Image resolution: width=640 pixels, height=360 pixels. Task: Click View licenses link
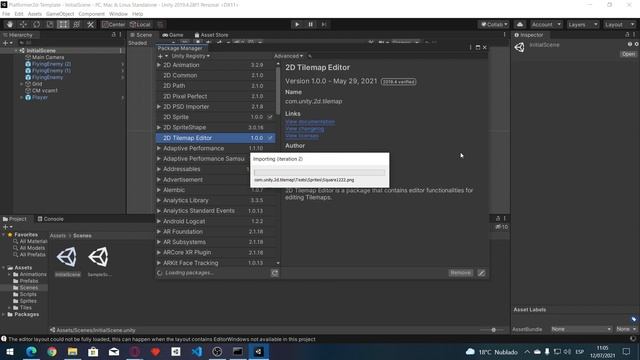click(x=302, y=136)
